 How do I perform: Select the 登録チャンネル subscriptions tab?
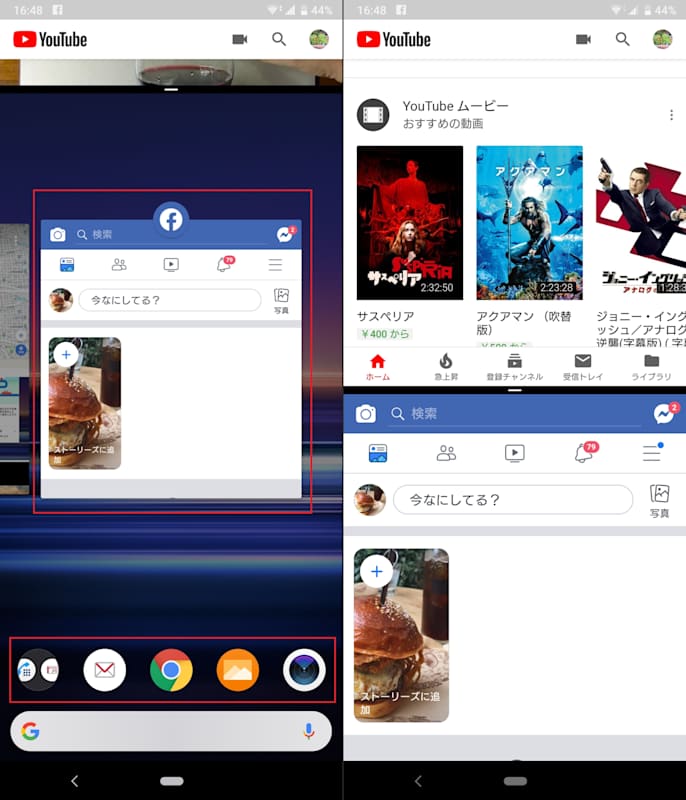[515, 367]
